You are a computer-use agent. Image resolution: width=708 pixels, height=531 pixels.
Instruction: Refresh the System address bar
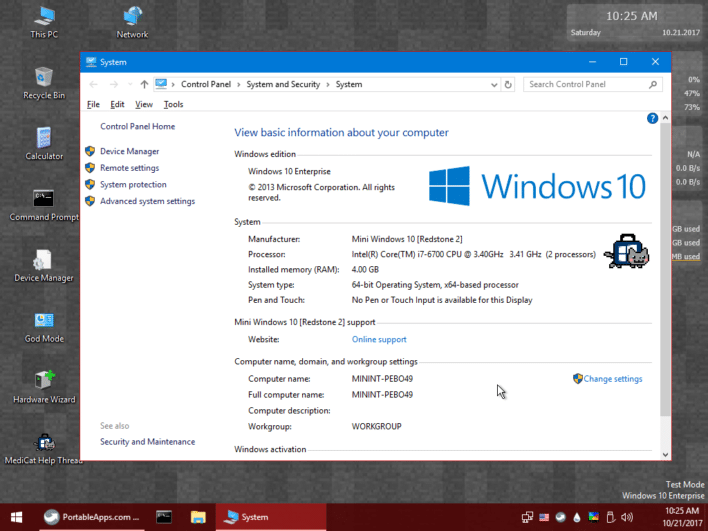[x=508, y=84]
